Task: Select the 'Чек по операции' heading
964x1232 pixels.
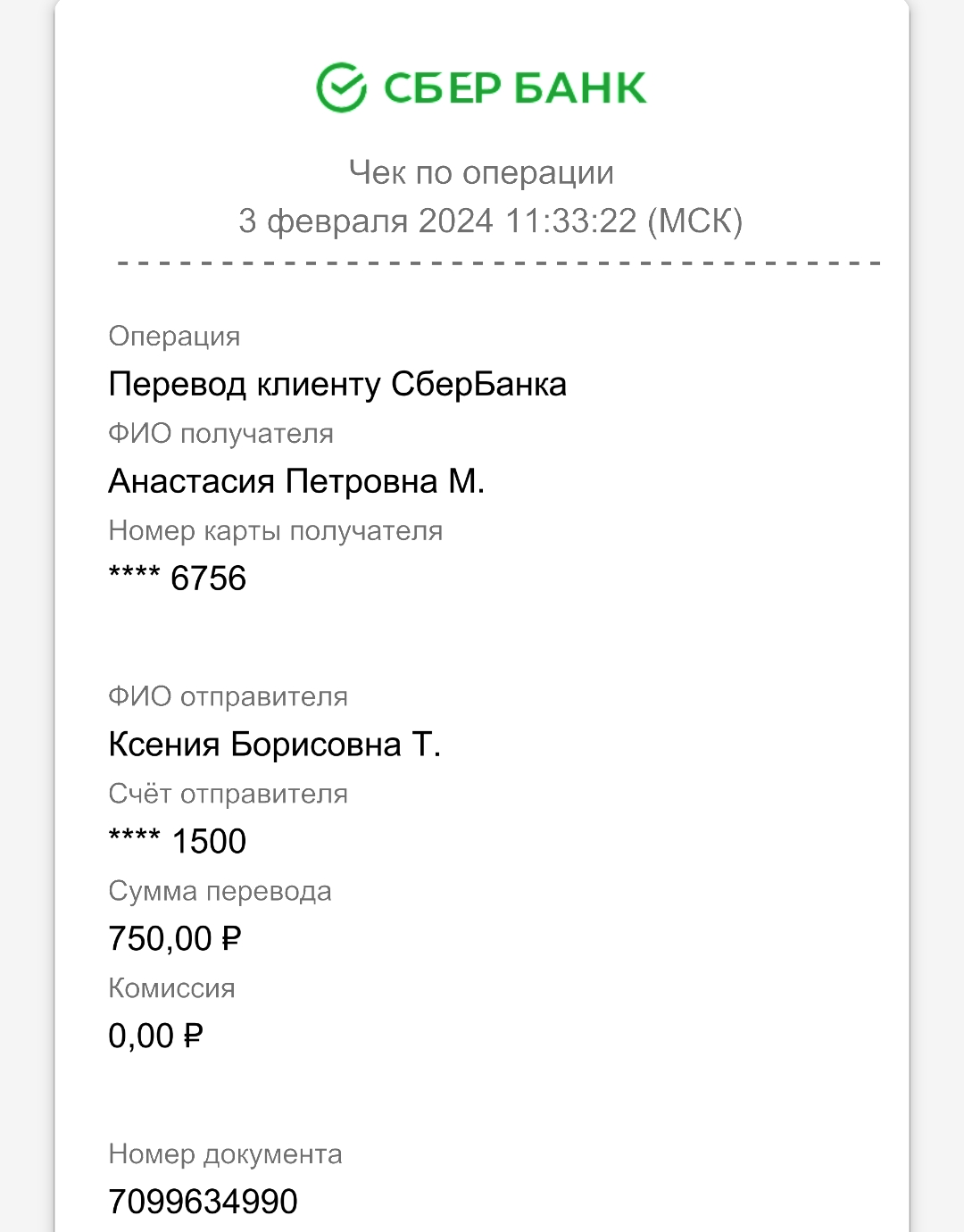Action: (x=481, y=172)
